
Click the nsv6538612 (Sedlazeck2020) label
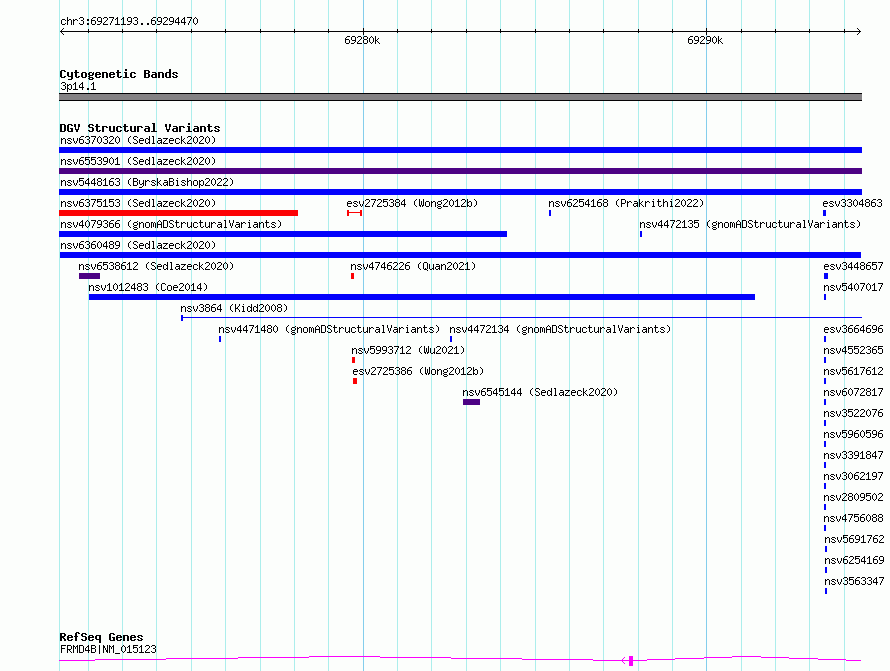(x=156, y=266)
